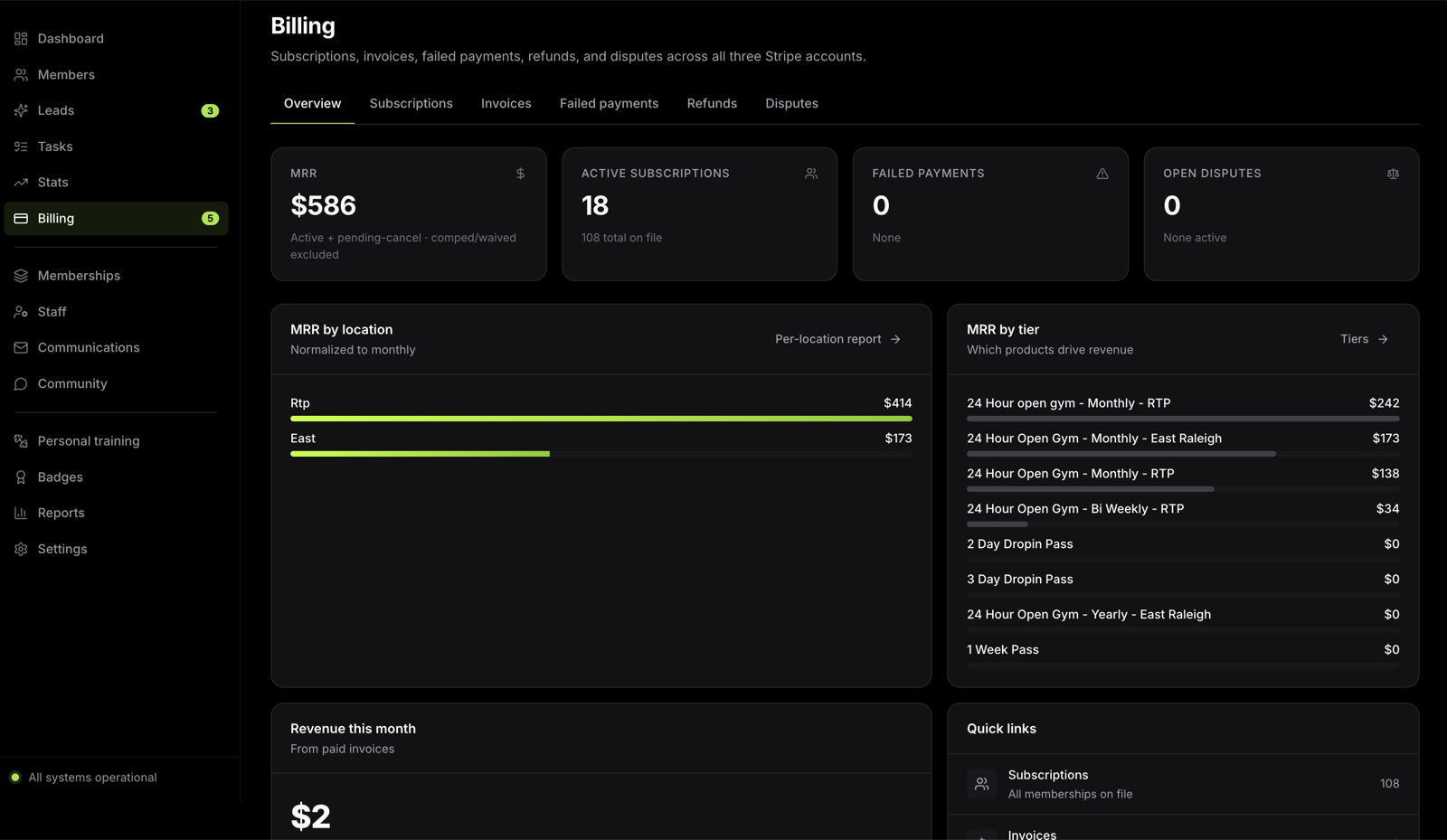Open Communications in the sidebar
This screenshot has height=840, width=1447.
[x=116, y=348]
